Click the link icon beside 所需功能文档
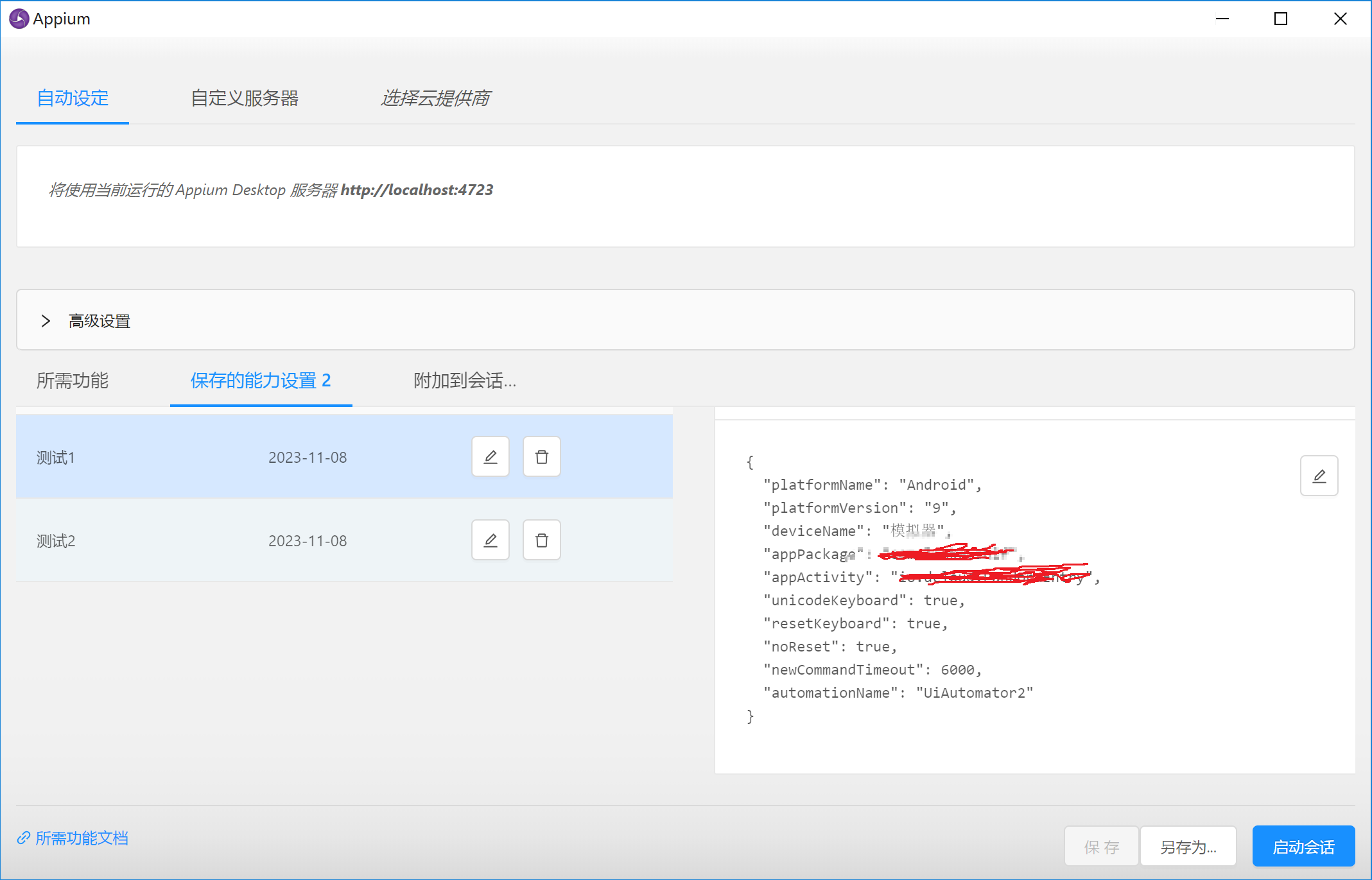The image size is (1372, 880). [24, 838]
